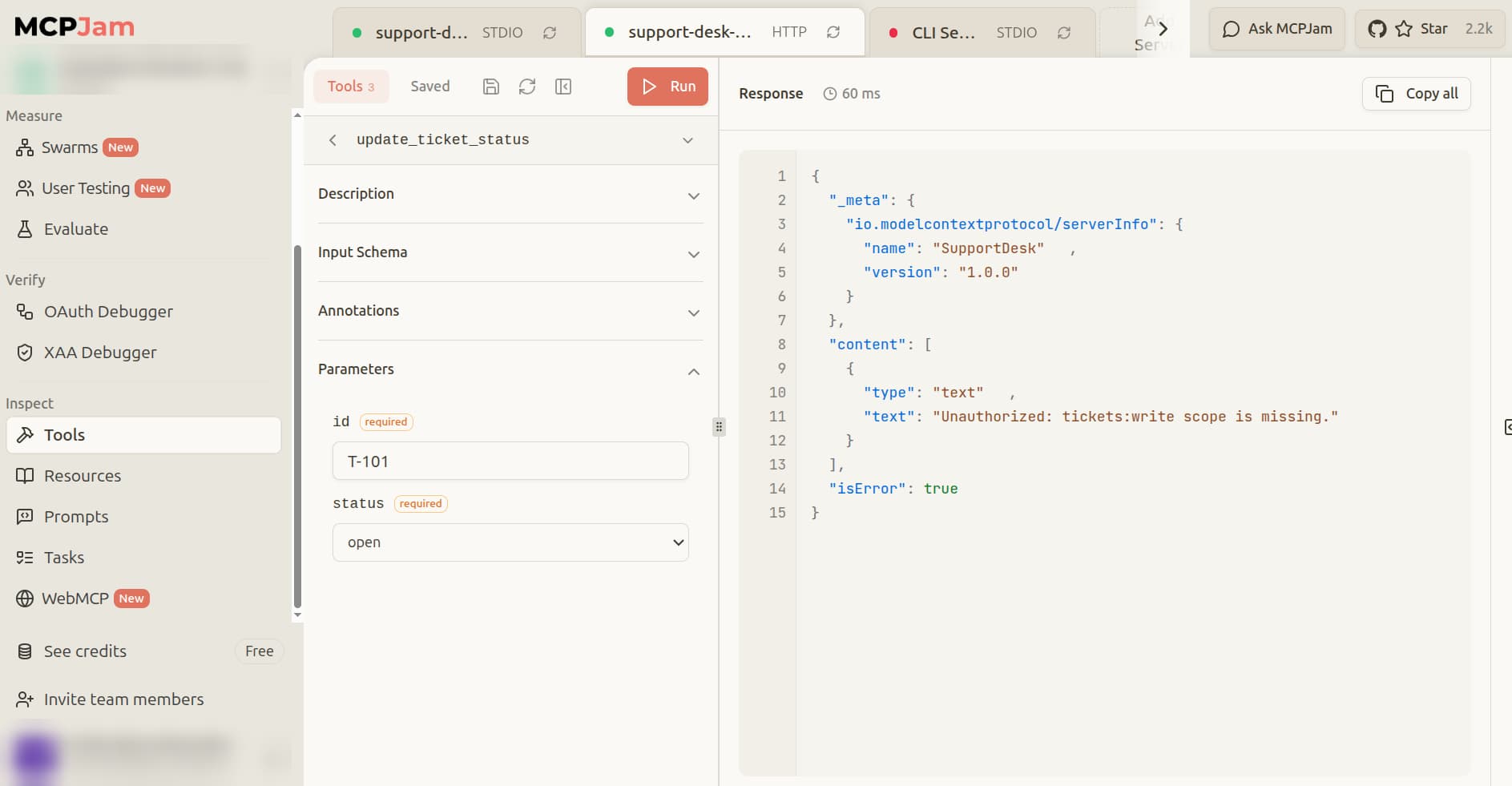Click the refresh tools icon beside Saved

point(527,87)
